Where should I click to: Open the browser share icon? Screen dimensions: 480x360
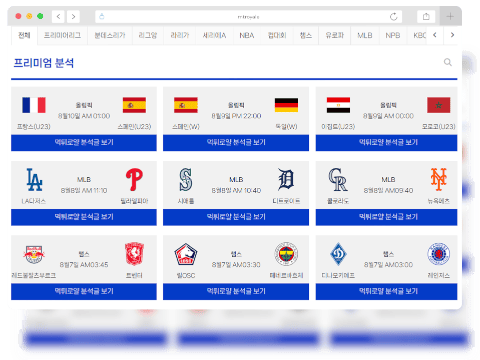(426, 16)
